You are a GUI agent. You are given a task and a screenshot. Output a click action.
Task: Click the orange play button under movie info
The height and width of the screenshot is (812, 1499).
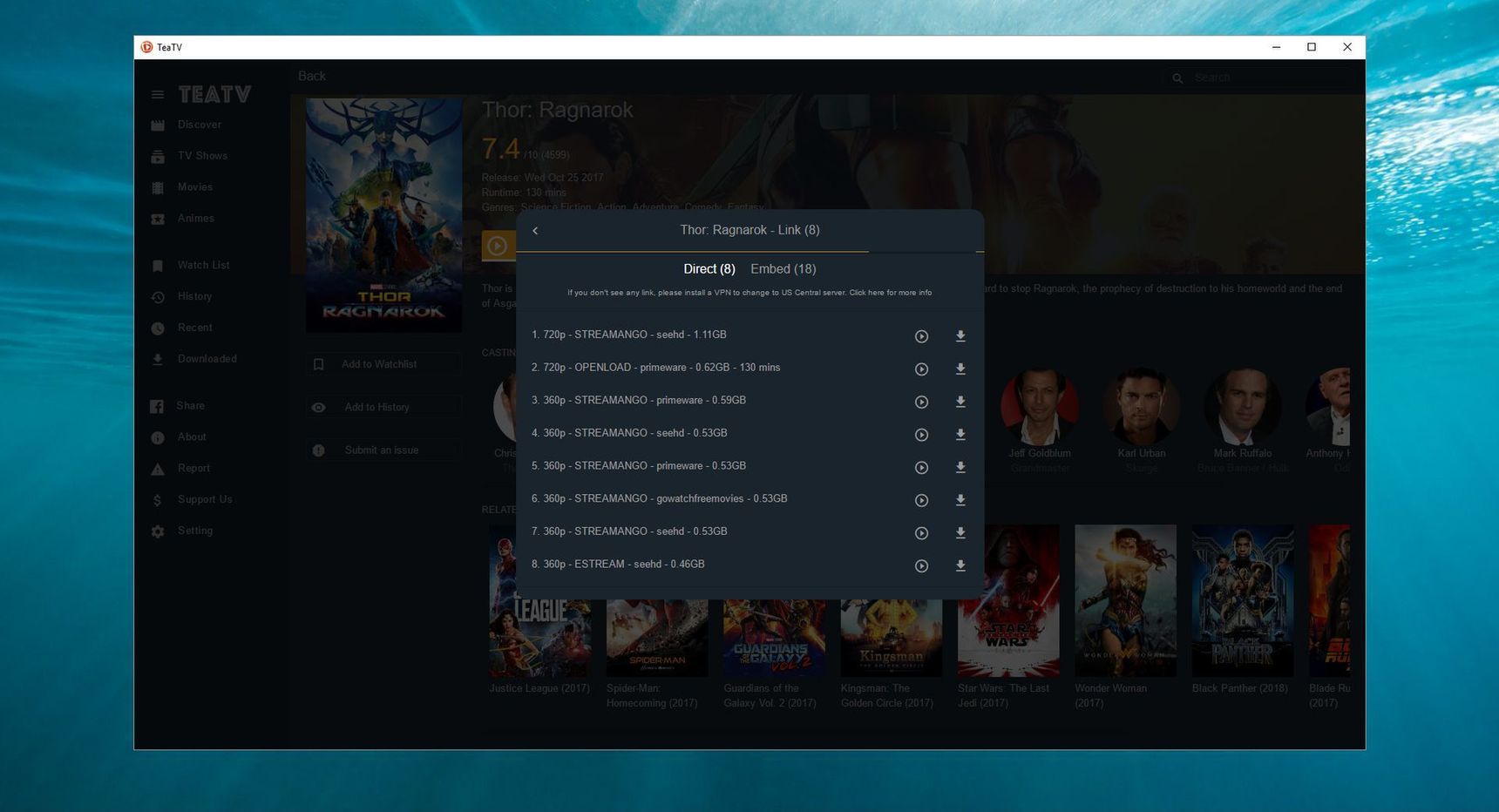point(498,246)
